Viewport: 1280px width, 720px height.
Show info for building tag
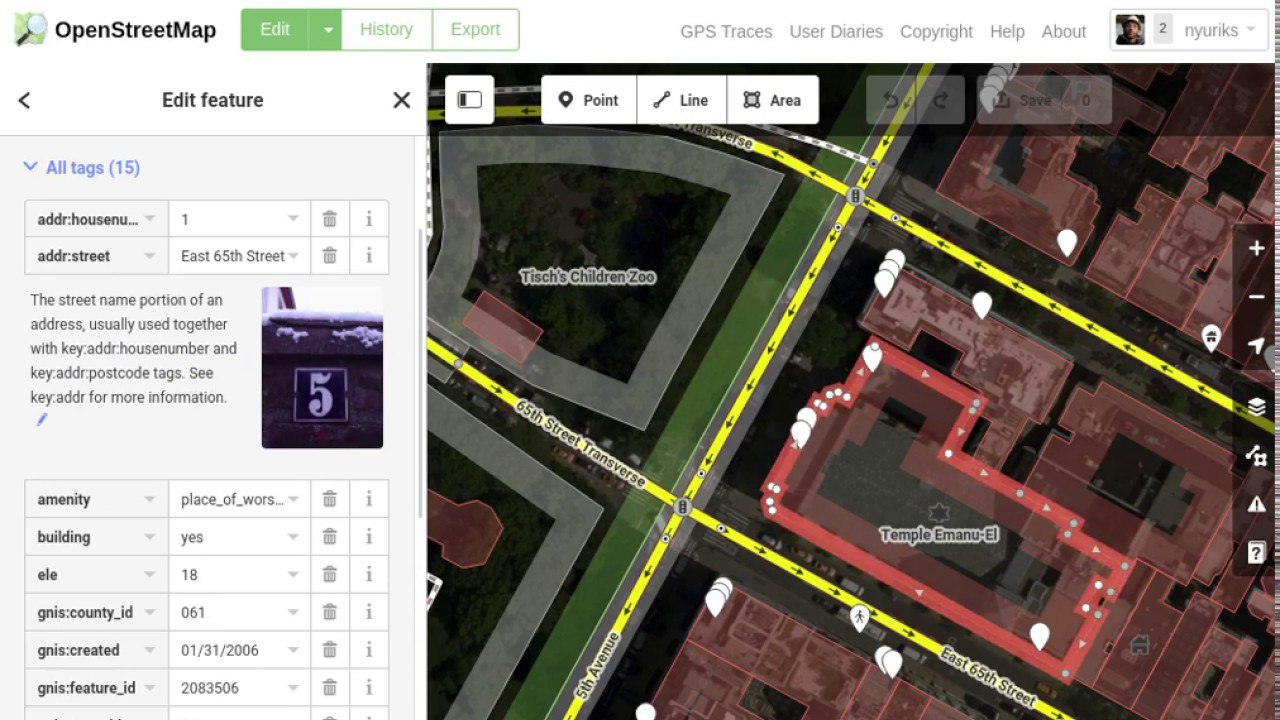(369, 537)
